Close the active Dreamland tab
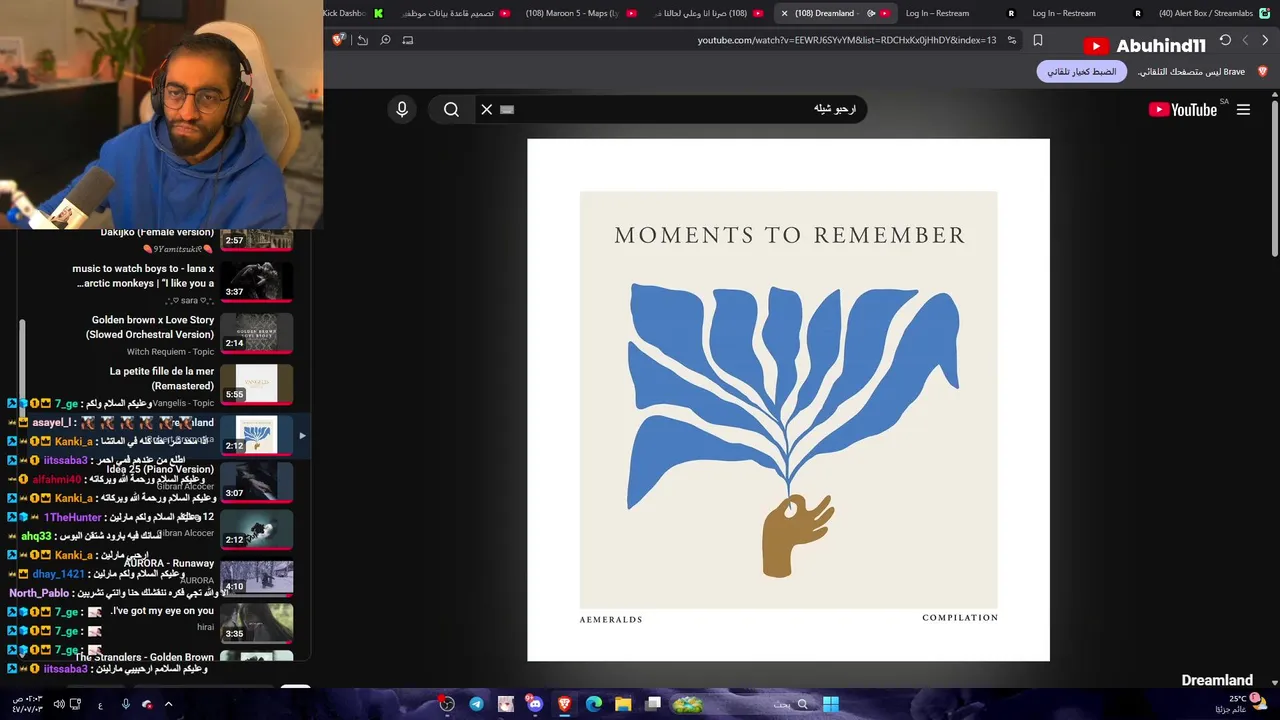This screenshot has height=720, width=1280. 784,13
